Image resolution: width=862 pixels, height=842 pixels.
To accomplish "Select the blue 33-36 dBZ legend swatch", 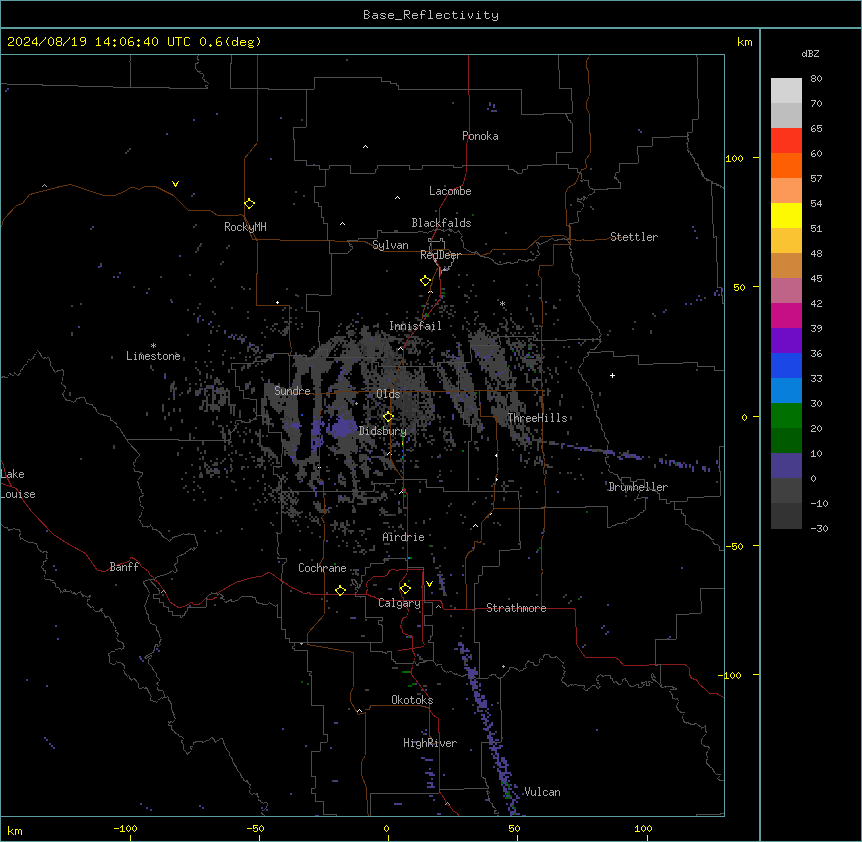I will pyautogui.click(x=786, y=365).
